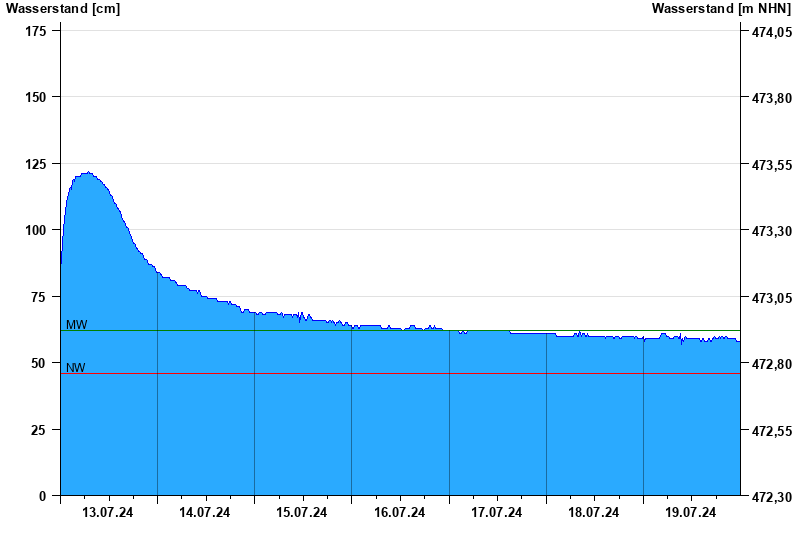This screenshot has height=550, width=800.
Task: Click the 17.07.24 date label
Action: tap(496, 512)
